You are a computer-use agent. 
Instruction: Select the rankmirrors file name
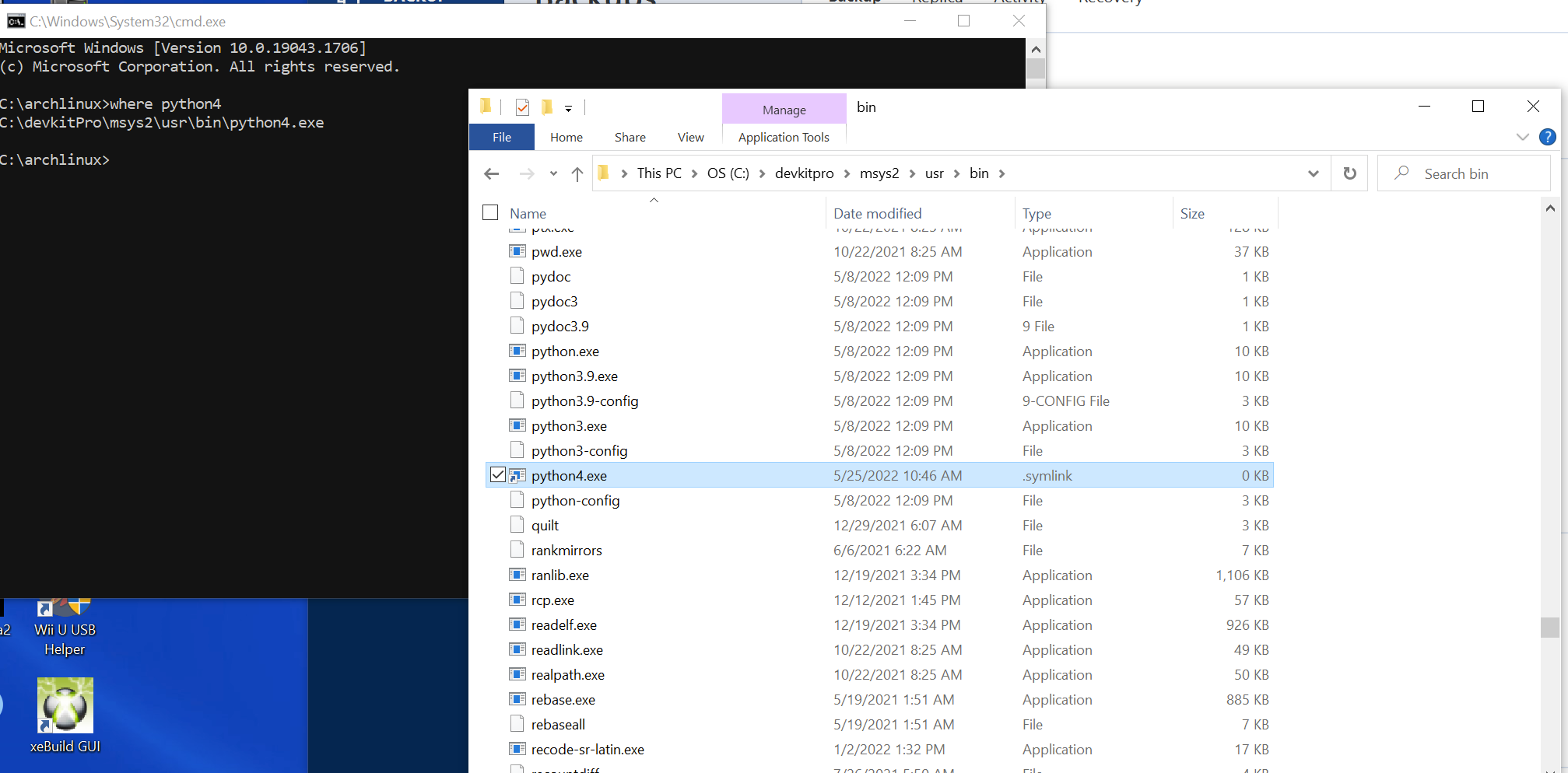567,550
